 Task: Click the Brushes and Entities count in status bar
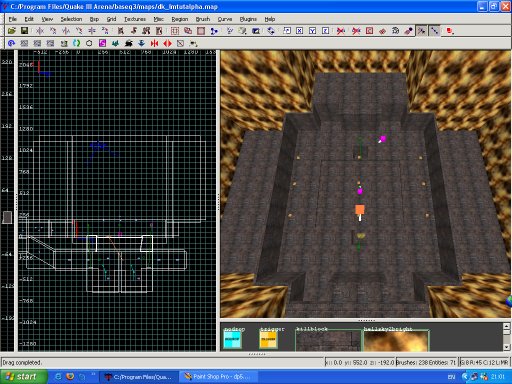(426, 362)
